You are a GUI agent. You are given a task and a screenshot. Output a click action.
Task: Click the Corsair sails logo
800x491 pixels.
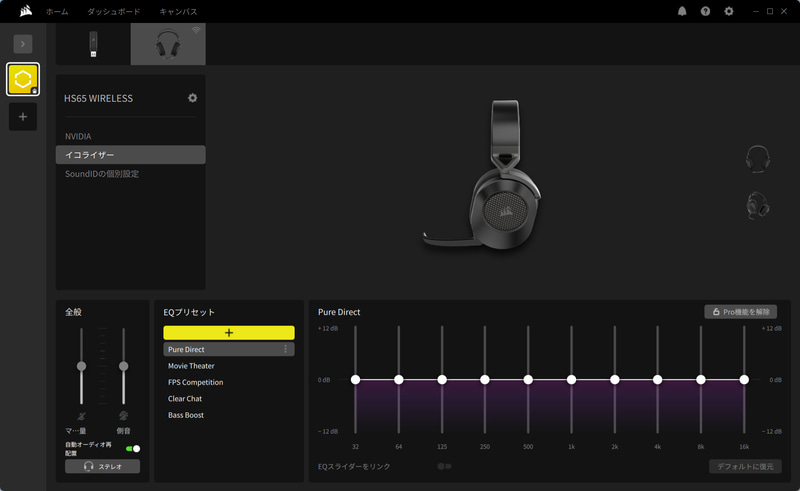(x=26, y=11)
